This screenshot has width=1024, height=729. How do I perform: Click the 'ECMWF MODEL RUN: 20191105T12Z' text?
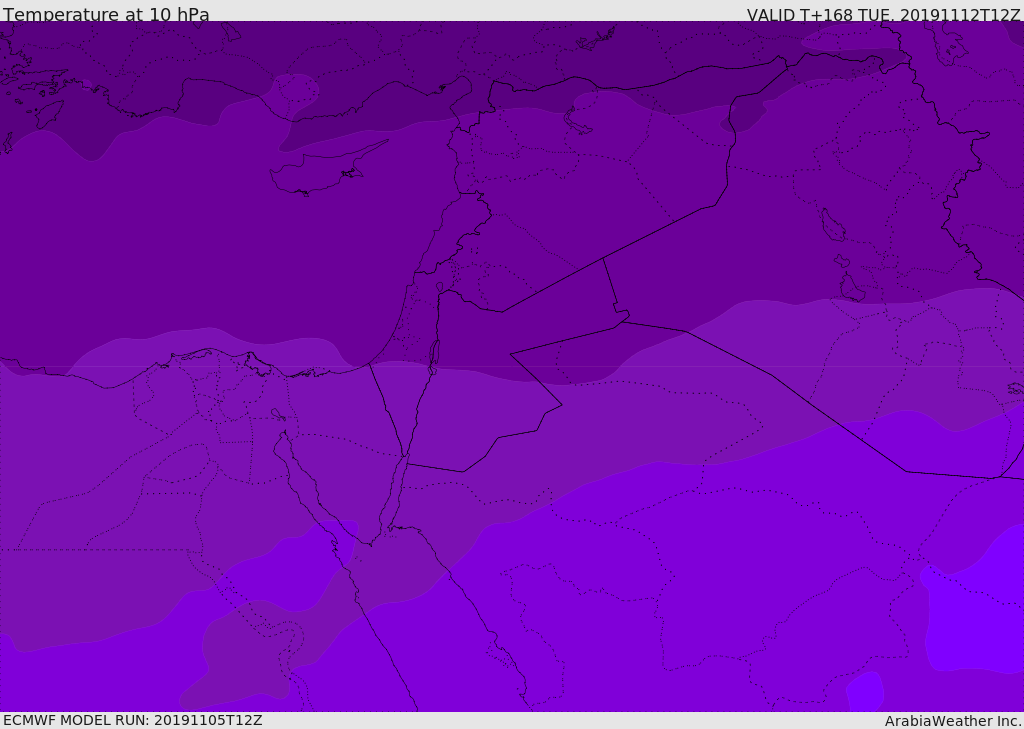[x=133, y=720]
